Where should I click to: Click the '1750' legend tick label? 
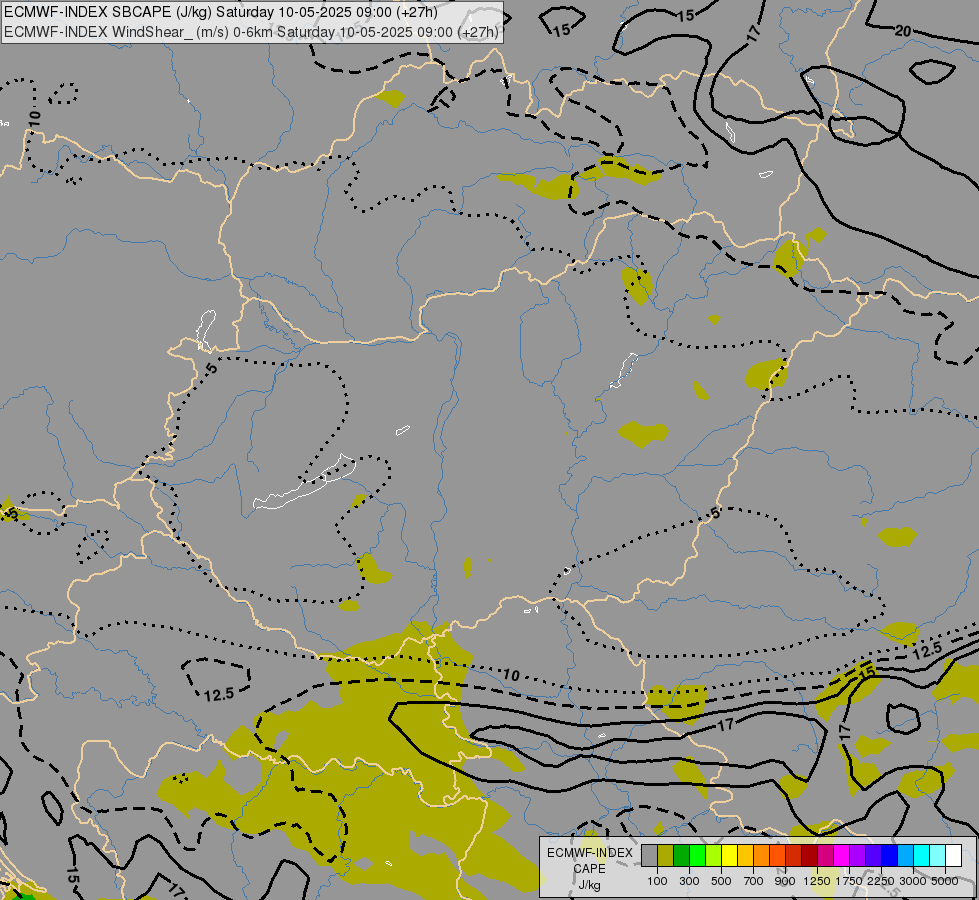click(x=849, y=881)
